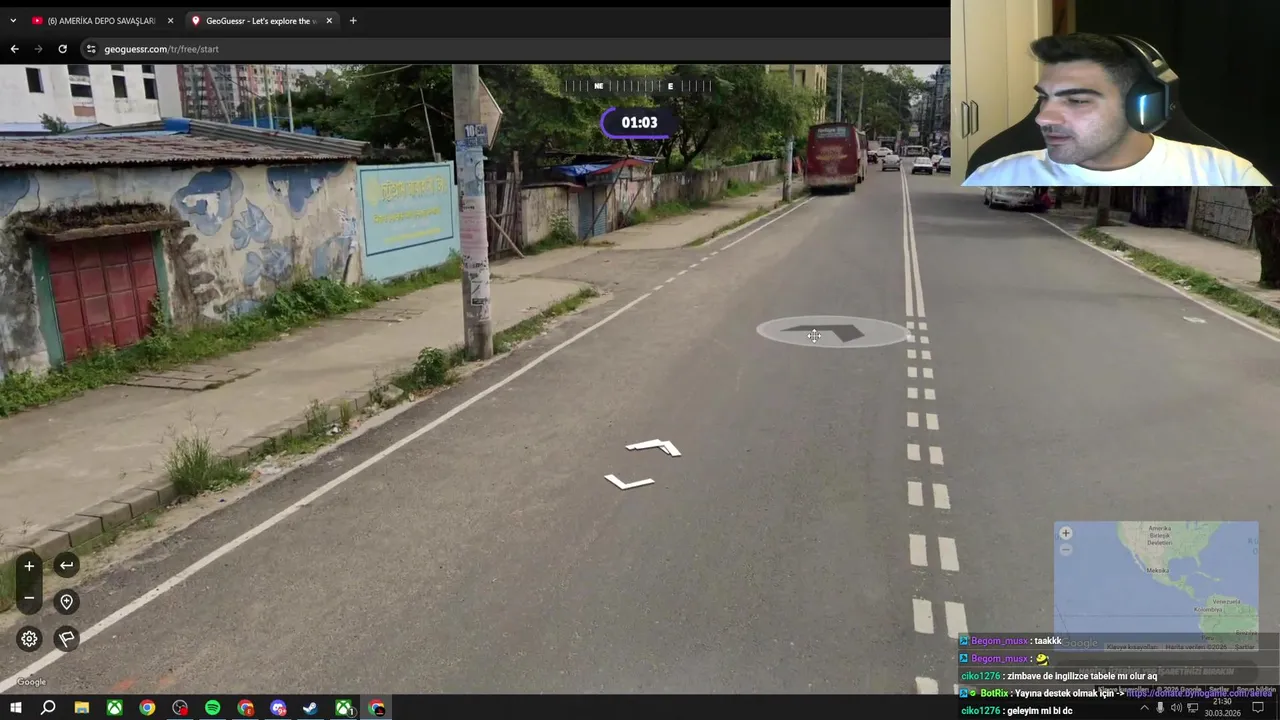Click the Begom_musx username saying taakkk

click(999, 641)
